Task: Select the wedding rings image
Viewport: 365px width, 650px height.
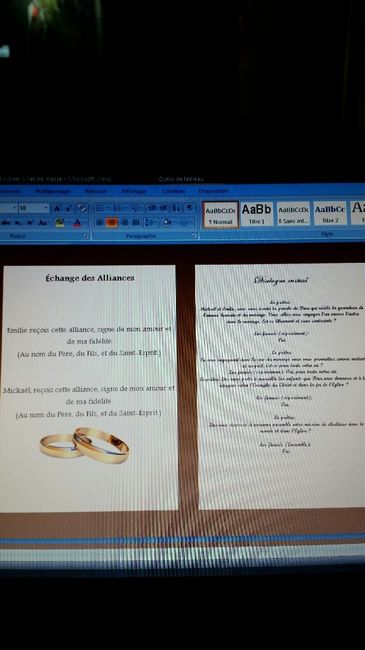Action: click(x=85, y=445)
